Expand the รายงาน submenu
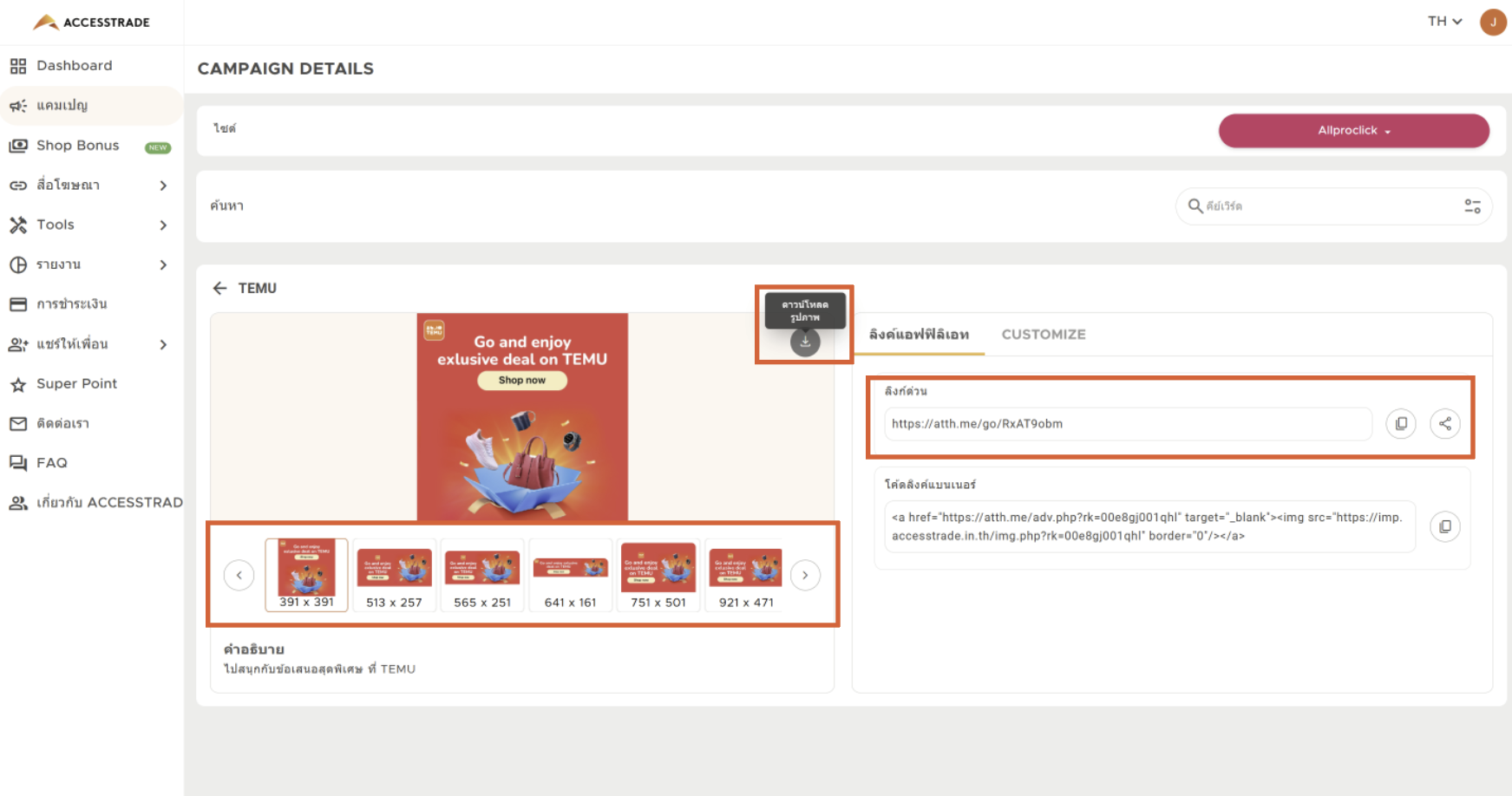Image resolution: width=1512 pixels, height=796 pixels. pos(163,264)
